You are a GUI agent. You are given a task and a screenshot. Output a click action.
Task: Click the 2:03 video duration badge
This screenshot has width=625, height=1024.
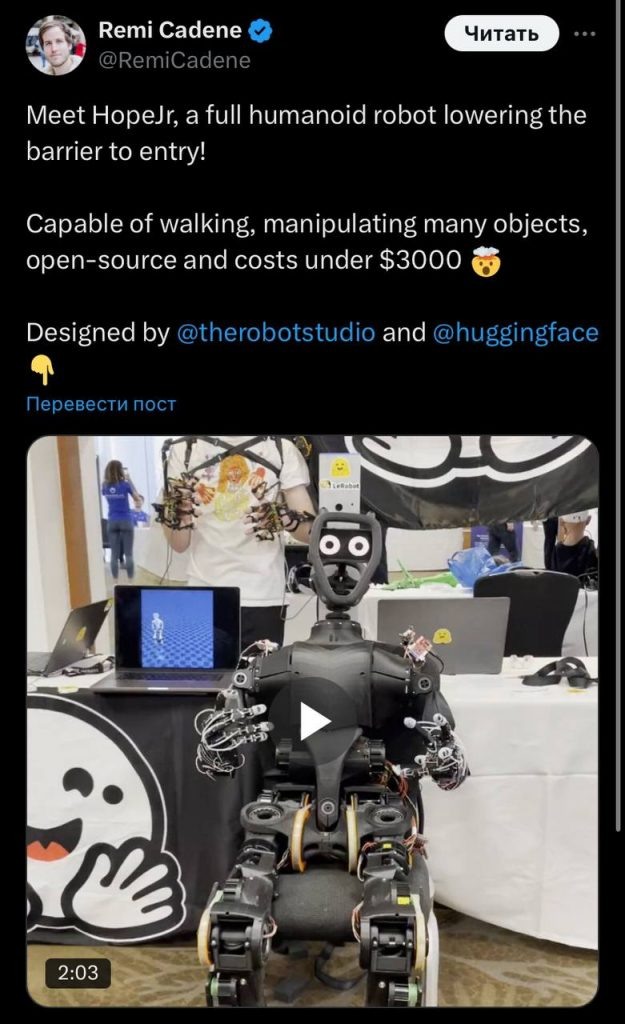(78, 972)
